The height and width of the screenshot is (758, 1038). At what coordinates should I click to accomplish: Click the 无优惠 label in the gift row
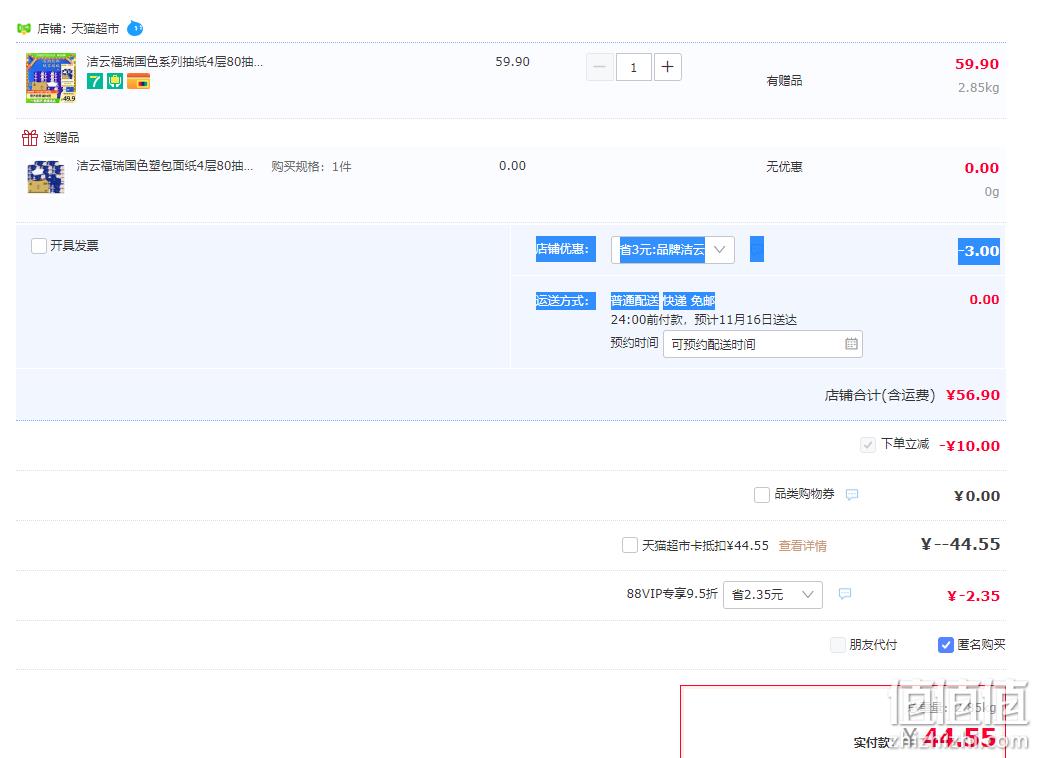784,167
